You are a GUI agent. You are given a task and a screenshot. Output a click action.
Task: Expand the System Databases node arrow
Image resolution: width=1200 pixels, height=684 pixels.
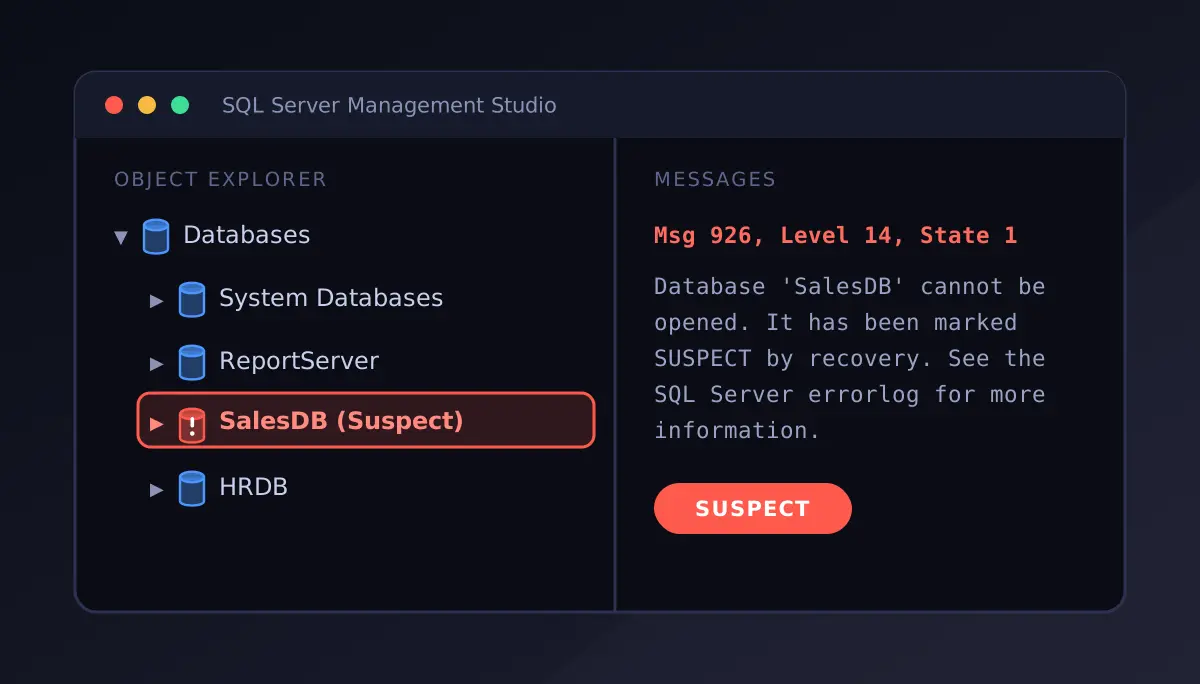tap(156, 300)
